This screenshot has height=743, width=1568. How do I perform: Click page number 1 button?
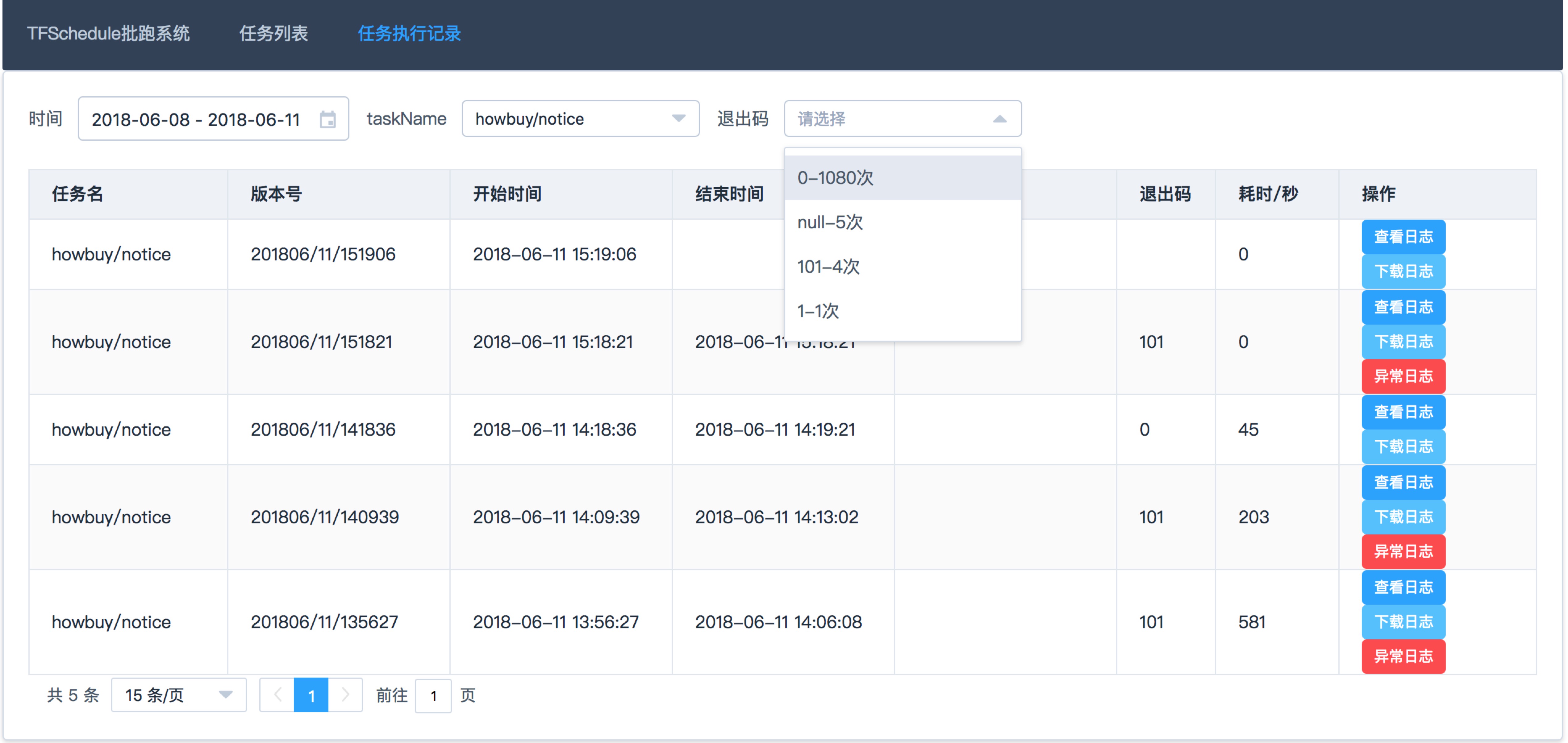(311, 694)
